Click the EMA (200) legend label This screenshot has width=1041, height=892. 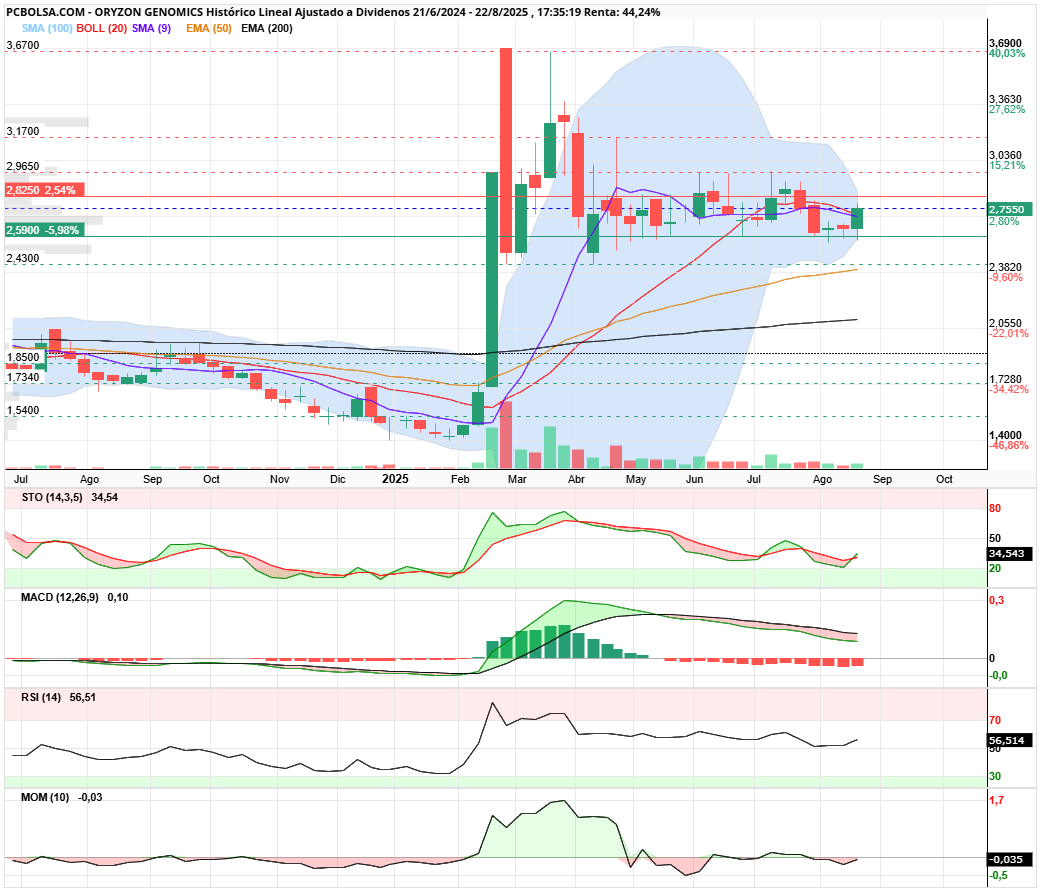pyautogui.click(x=267, y=28)
